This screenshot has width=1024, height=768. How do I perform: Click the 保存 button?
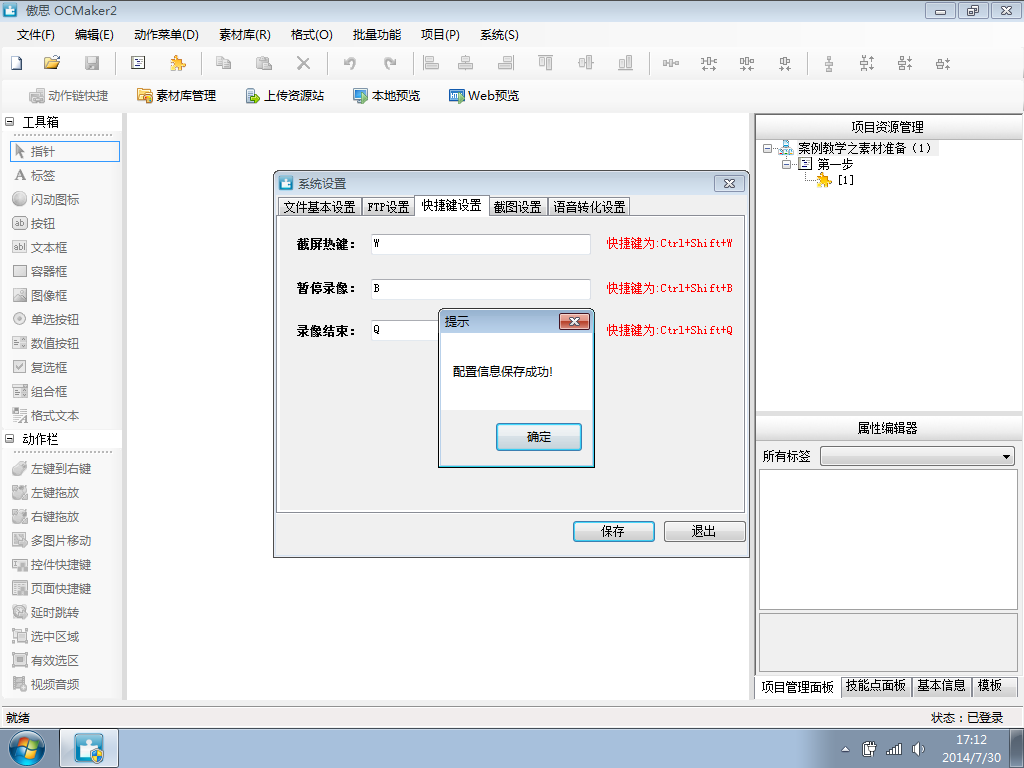tap(613, 532)
